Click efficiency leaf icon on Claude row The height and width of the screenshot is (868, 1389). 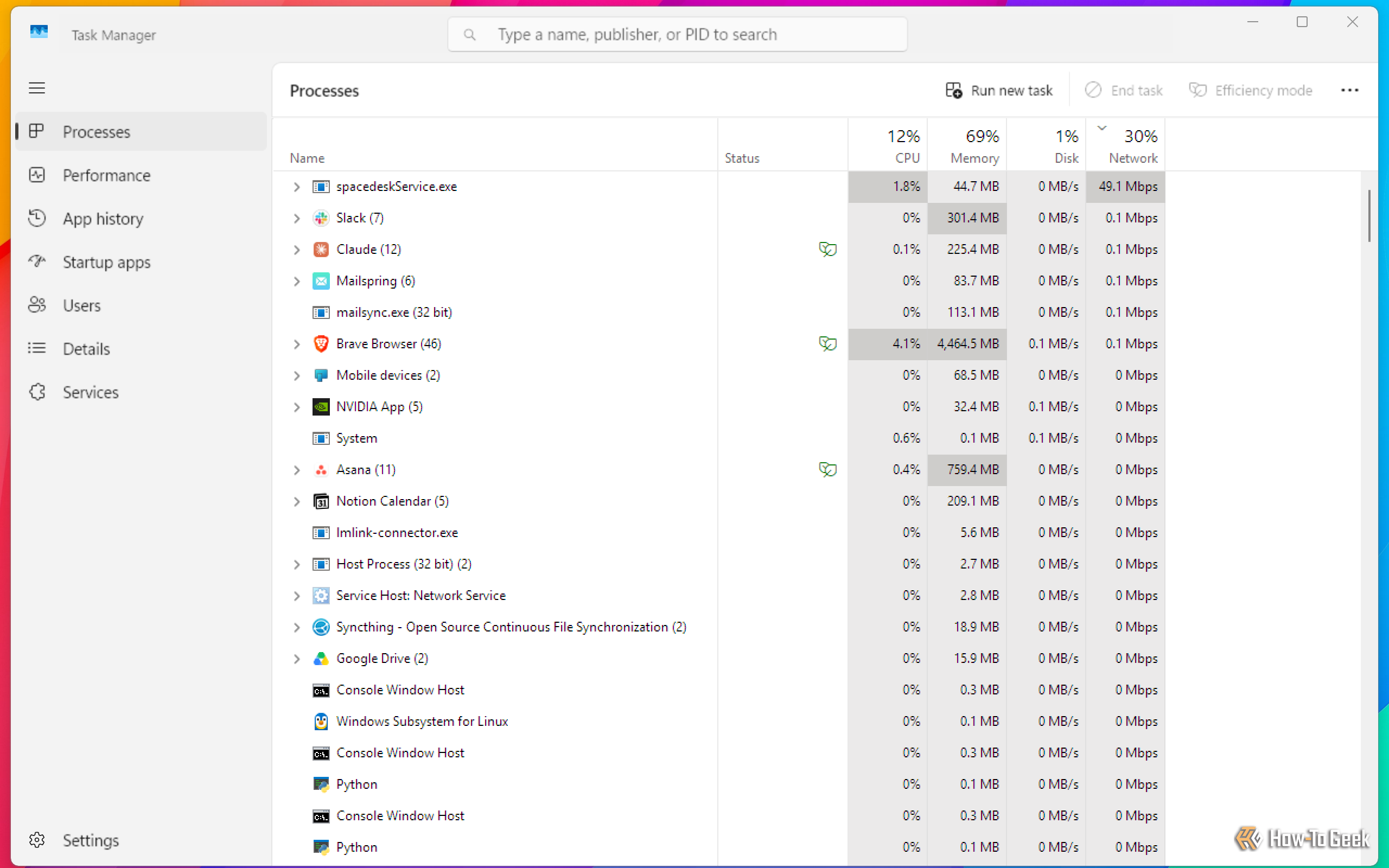tap(827, 250)
